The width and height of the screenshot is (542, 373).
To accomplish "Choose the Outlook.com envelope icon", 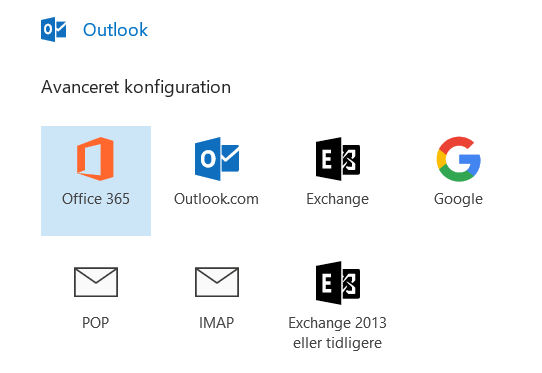I will pos(217,159).
